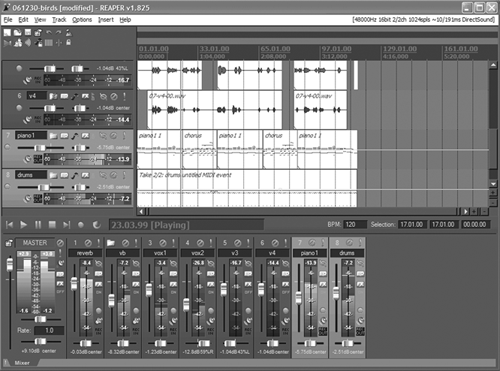Open the View menu

coord(40,20)
